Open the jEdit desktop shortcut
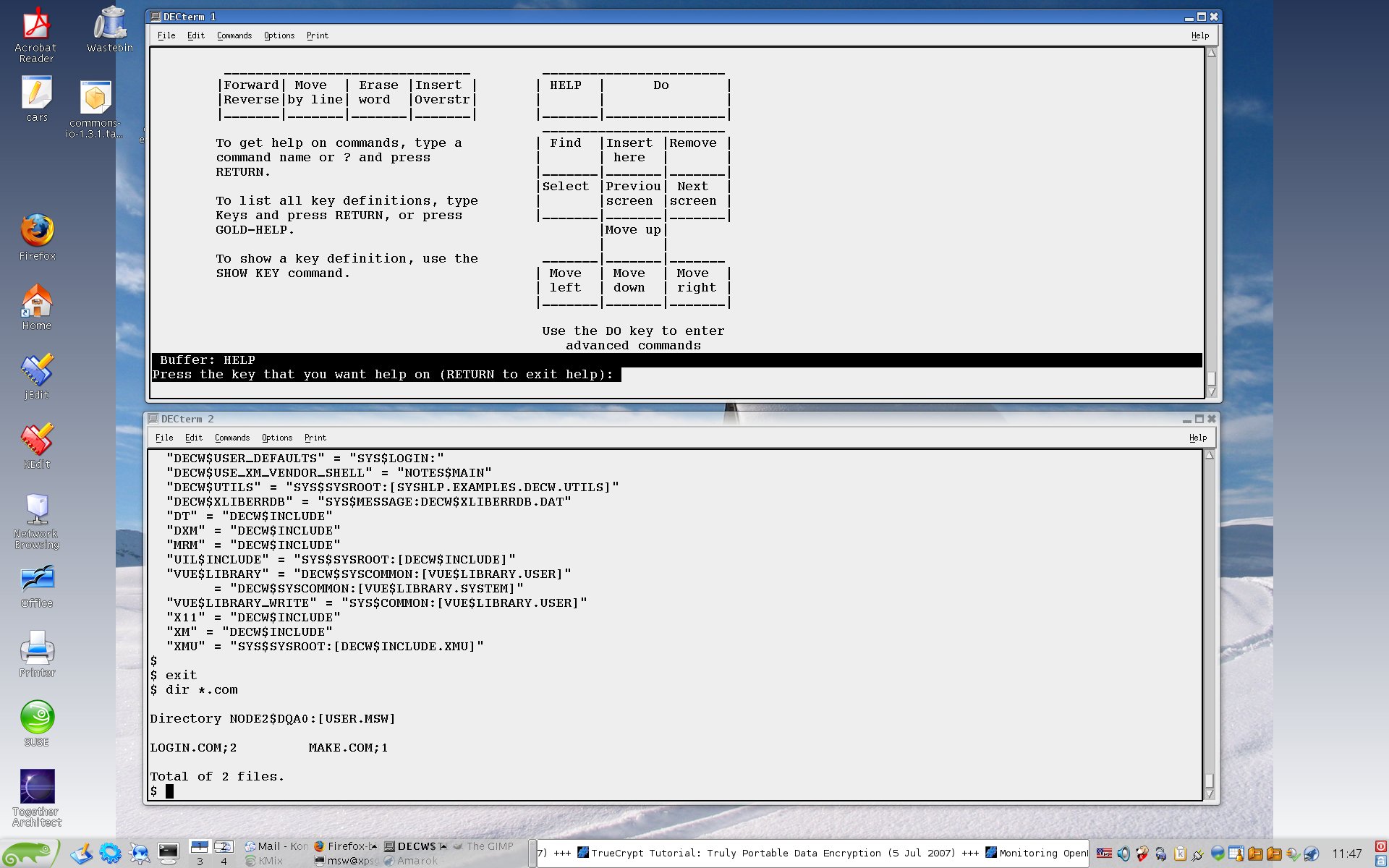The height and width of the screenshot is (868, 1389). pos(37,370)
